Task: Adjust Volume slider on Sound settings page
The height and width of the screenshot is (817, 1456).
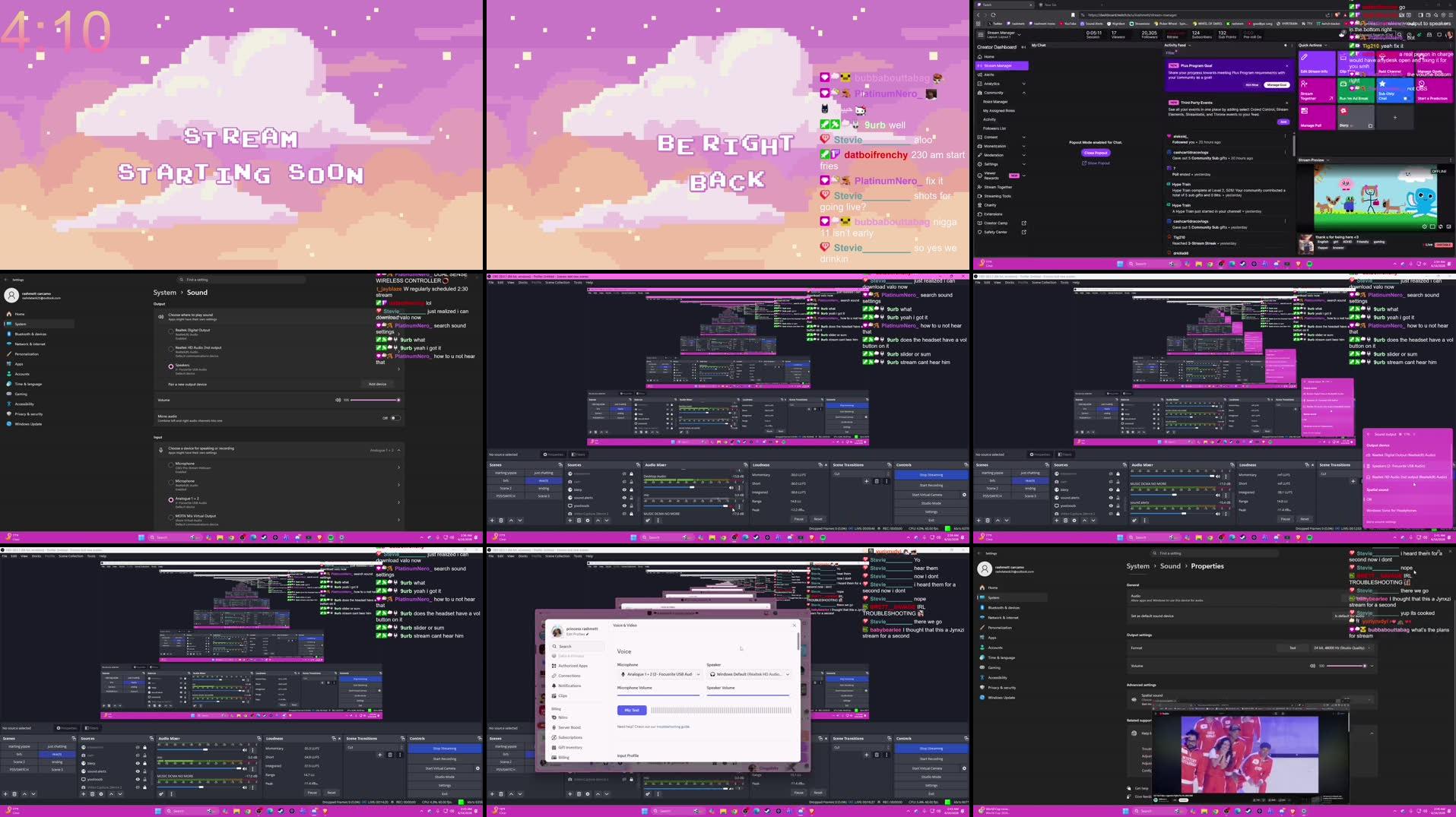Action: [x=374, y=400]
